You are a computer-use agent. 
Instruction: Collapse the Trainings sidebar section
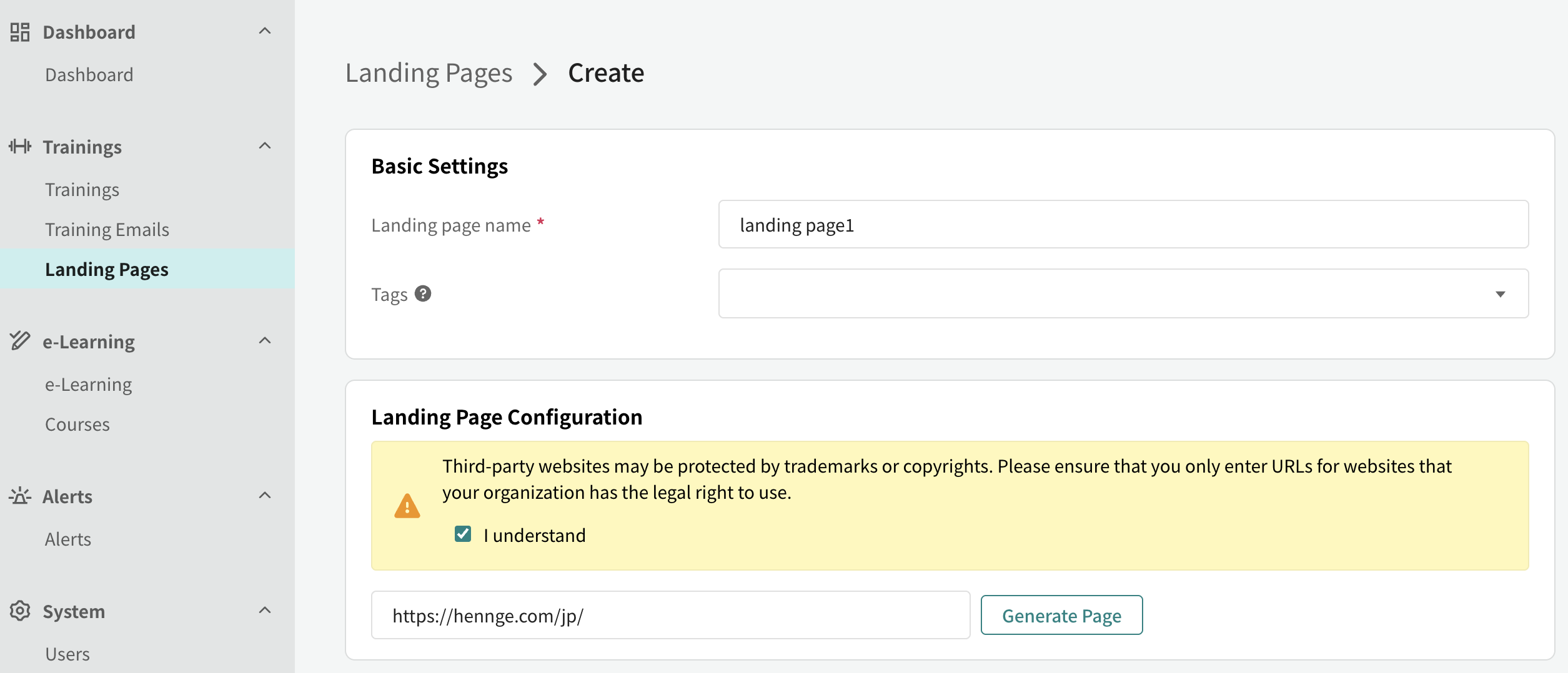coord(265,146)
